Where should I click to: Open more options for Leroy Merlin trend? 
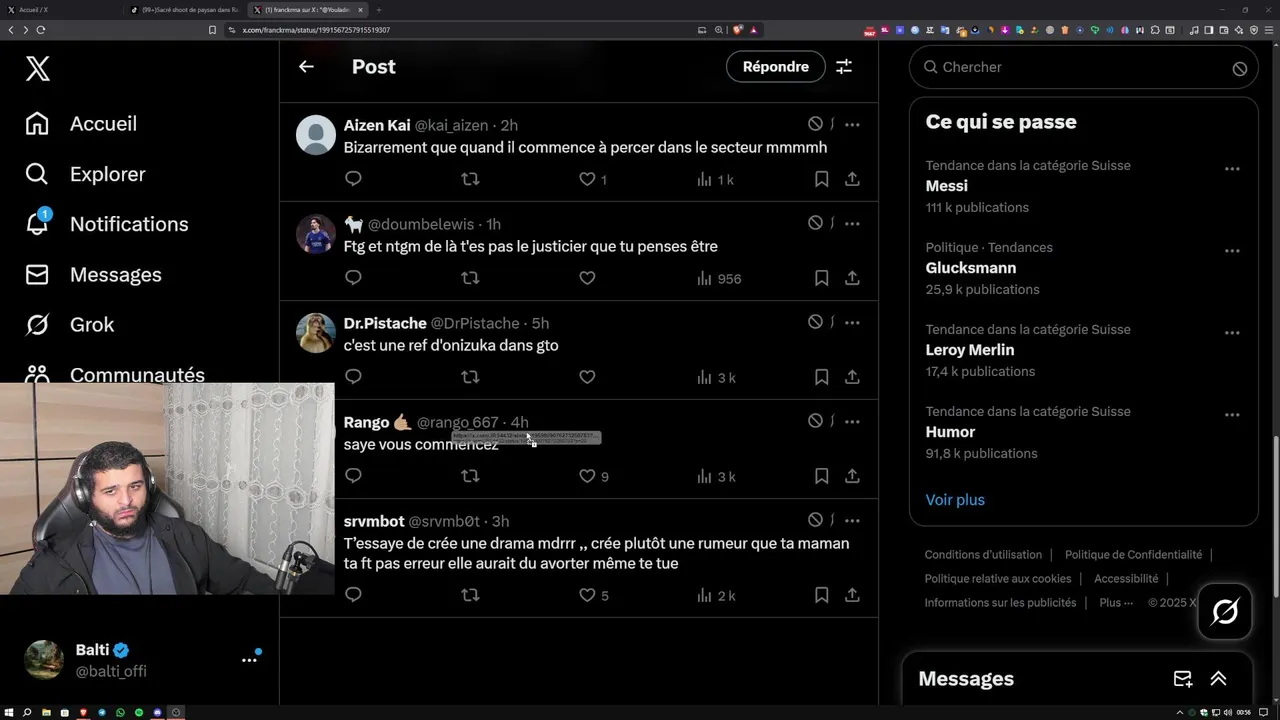click(x=1232, y=333)
